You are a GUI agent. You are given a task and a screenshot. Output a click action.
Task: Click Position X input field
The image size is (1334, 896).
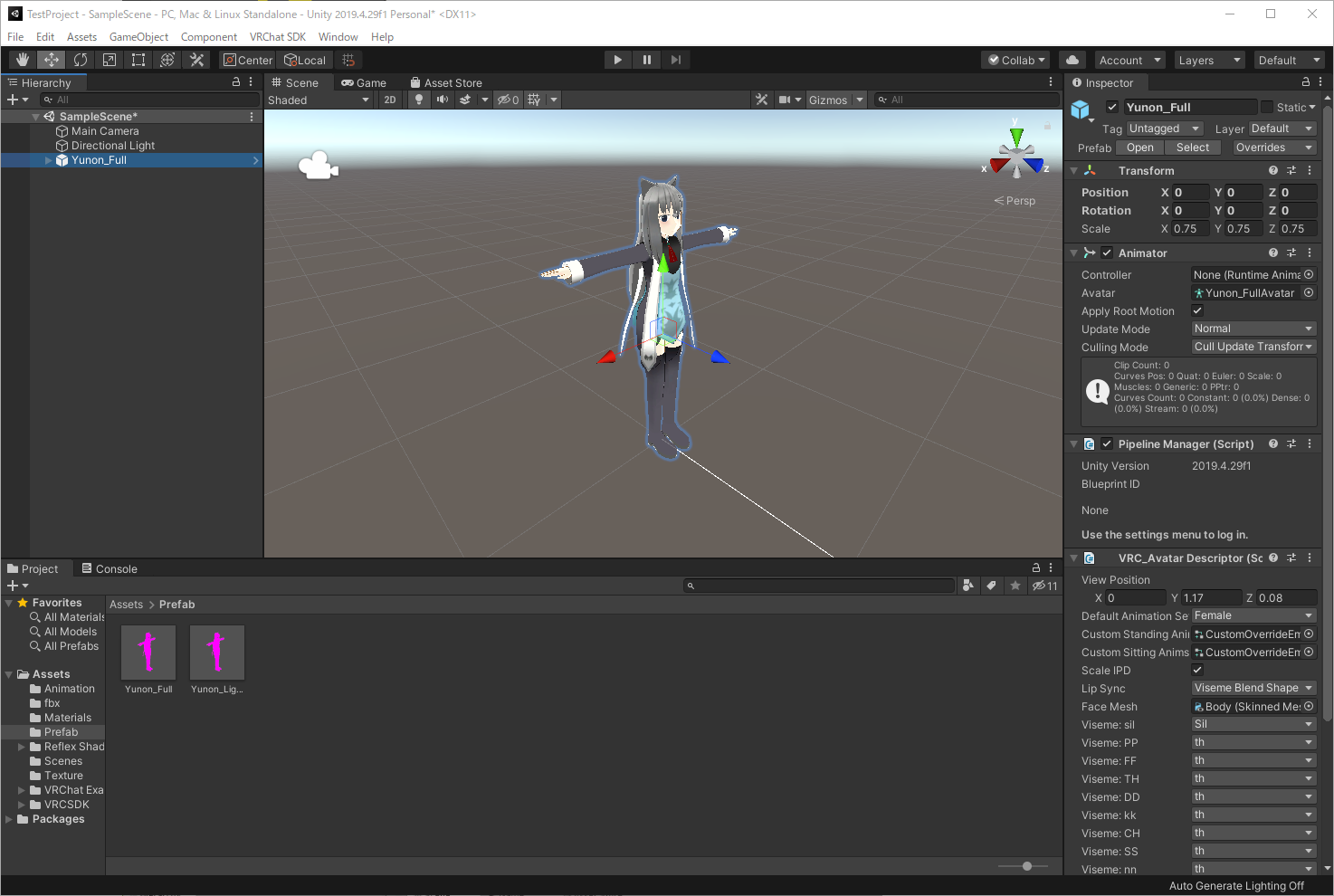click(1190, 192)
